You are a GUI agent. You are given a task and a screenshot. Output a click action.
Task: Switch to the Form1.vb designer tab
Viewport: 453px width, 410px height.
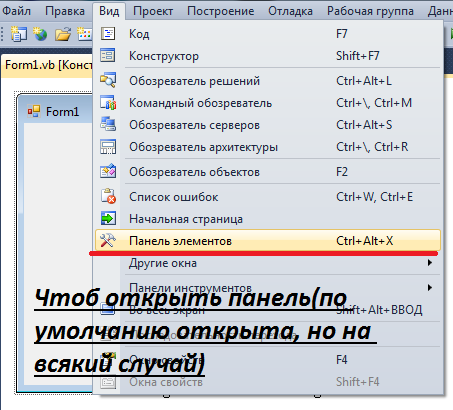pos(47,64)
